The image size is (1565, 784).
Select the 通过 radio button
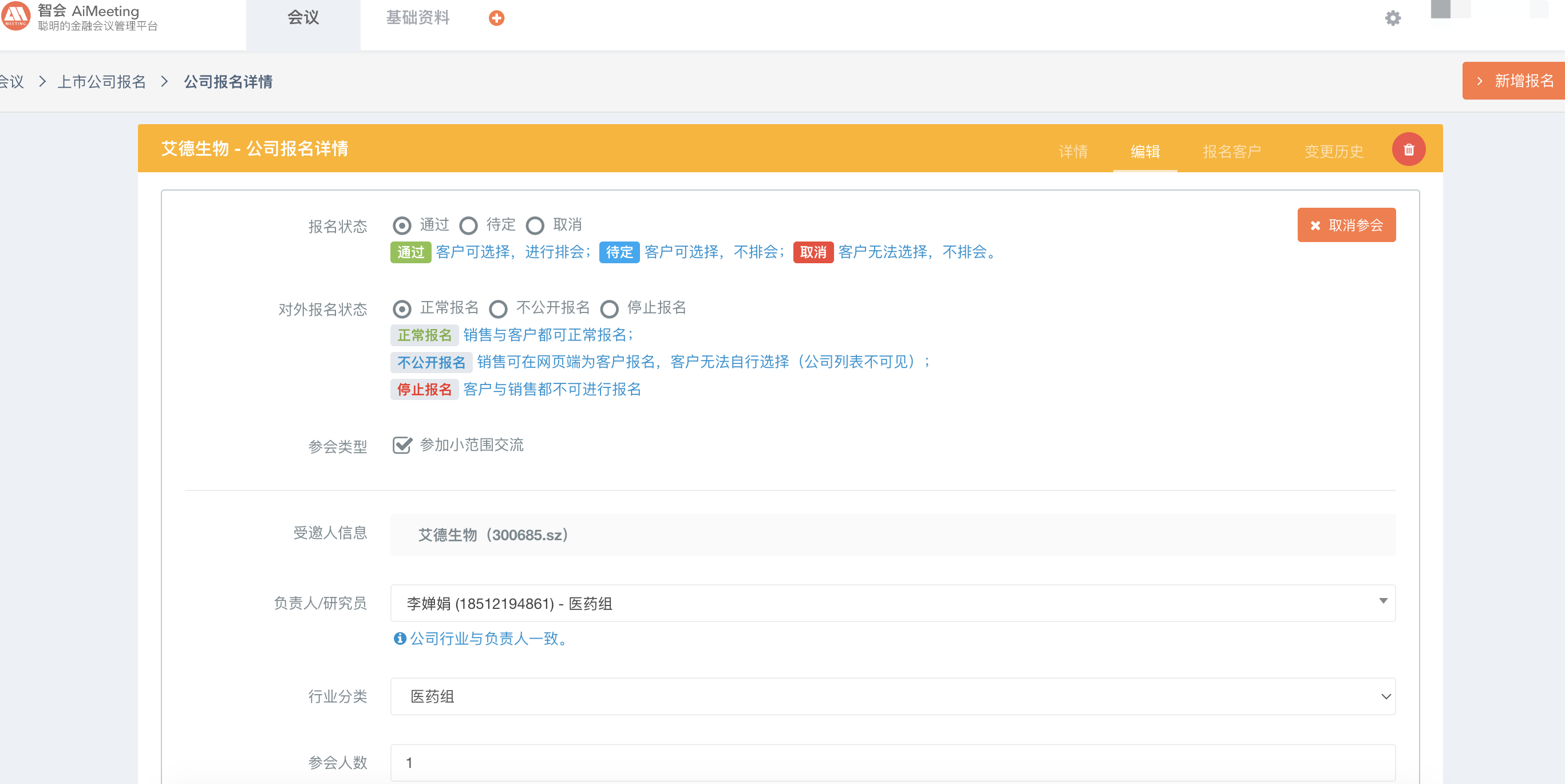(402, 225)
